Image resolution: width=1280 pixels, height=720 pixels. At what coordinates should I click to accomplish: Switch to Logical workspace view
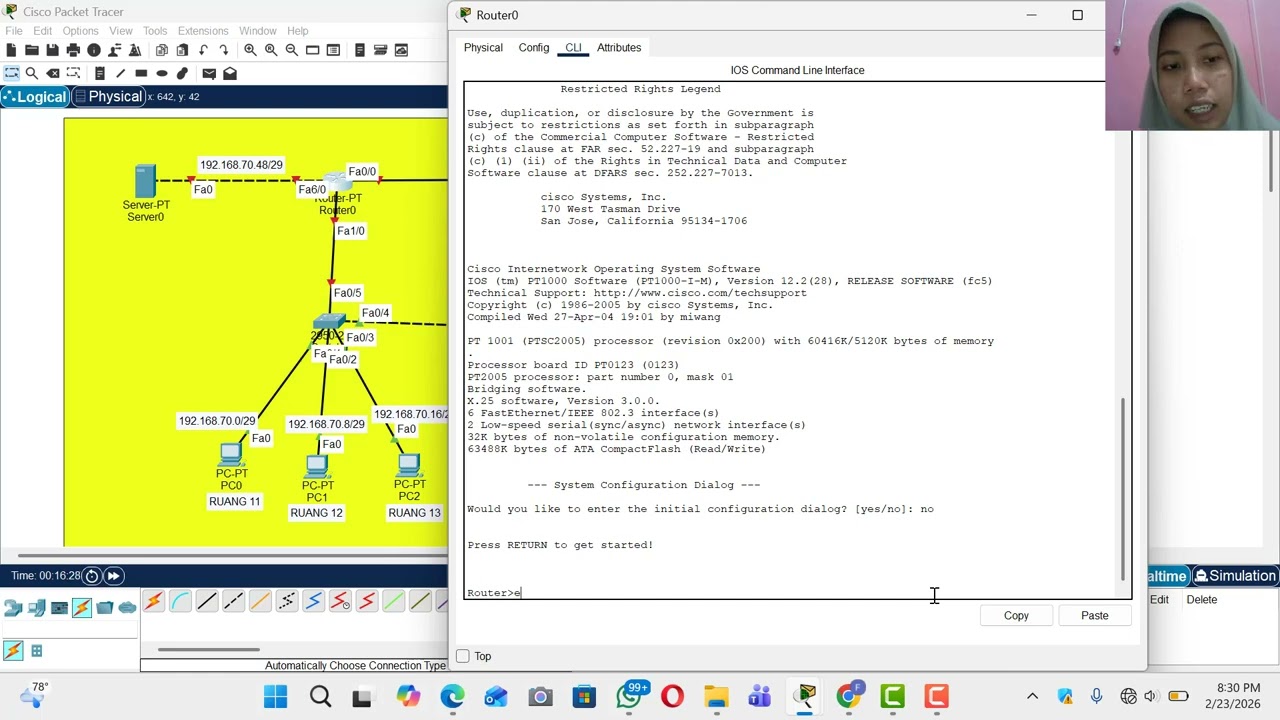coord(35,97)
